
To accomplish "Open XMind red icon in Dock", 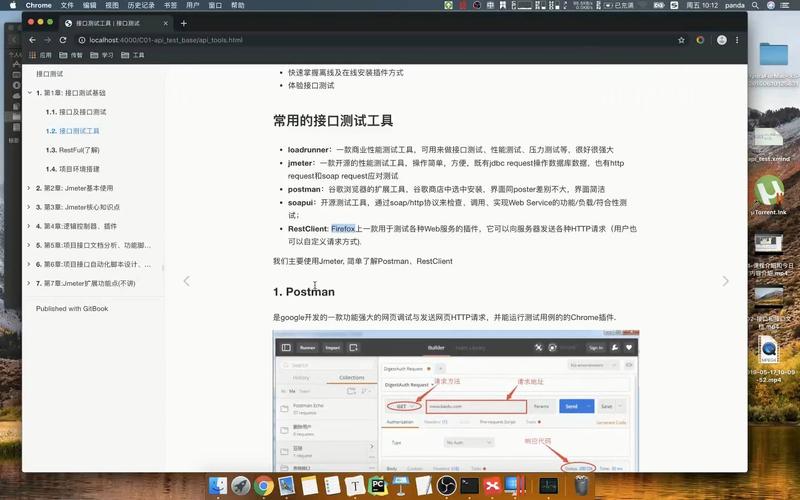I will click(492, 485).
